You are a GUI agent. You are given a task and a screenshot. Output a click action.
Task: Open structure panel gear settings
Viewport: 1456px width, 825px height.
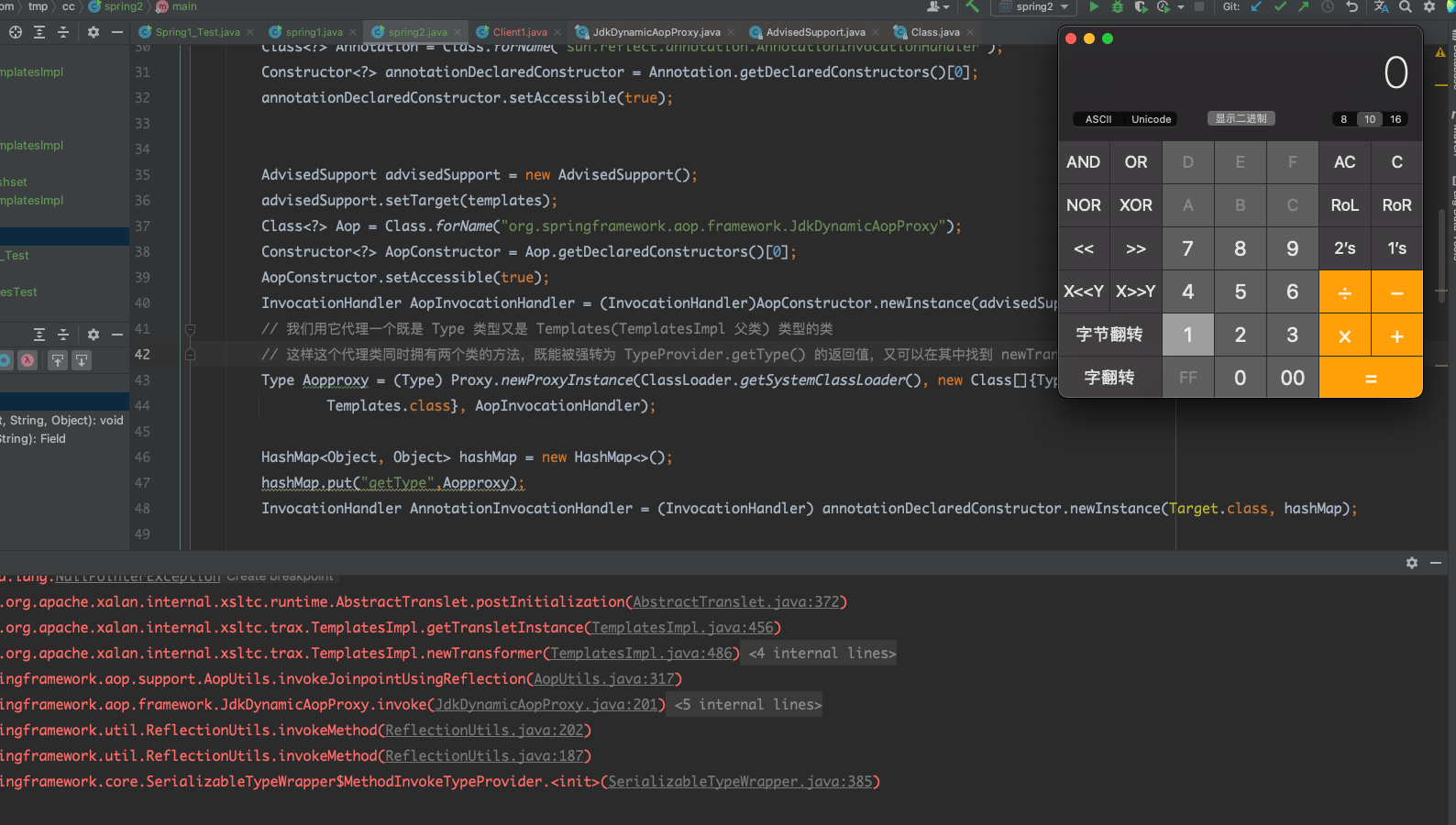coord(93,335)
